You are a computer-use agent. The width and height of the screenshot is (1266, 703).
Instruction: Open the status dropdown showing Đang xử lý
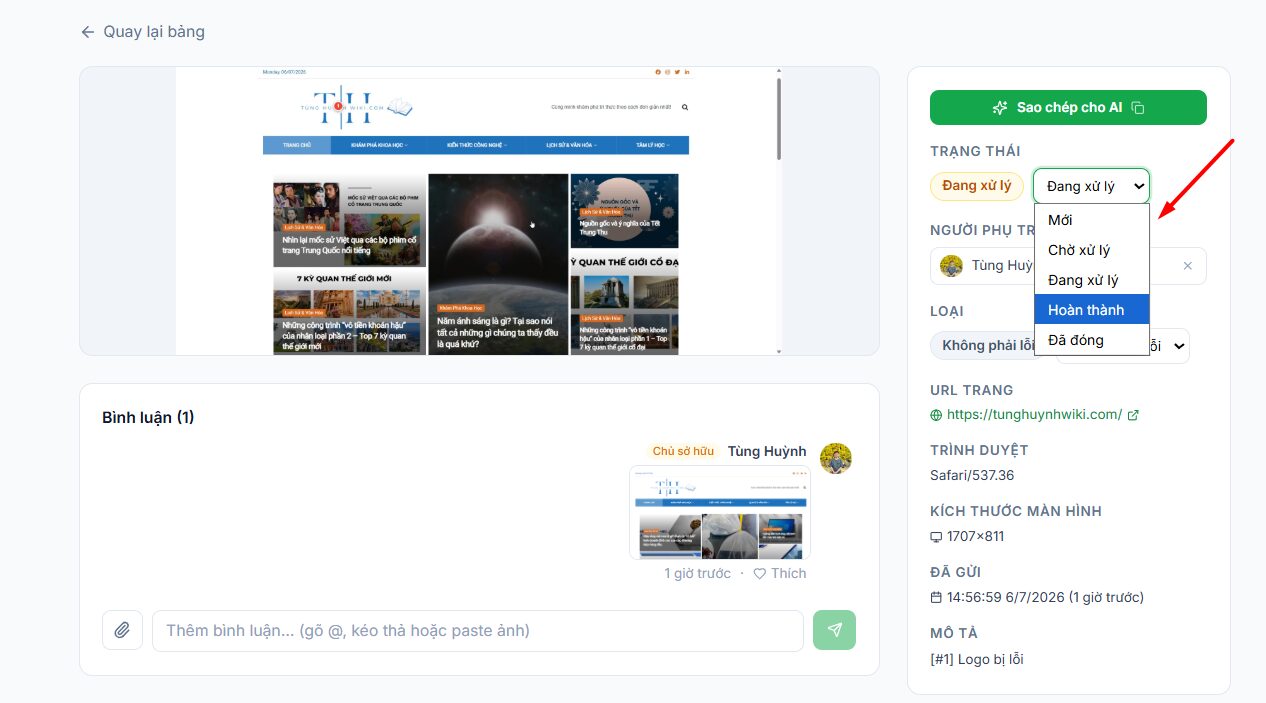click(1091, 186)
